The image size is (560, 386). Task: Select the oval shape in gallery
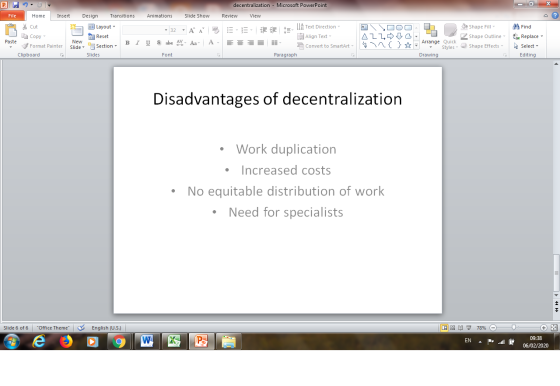[x=399, y=27]
